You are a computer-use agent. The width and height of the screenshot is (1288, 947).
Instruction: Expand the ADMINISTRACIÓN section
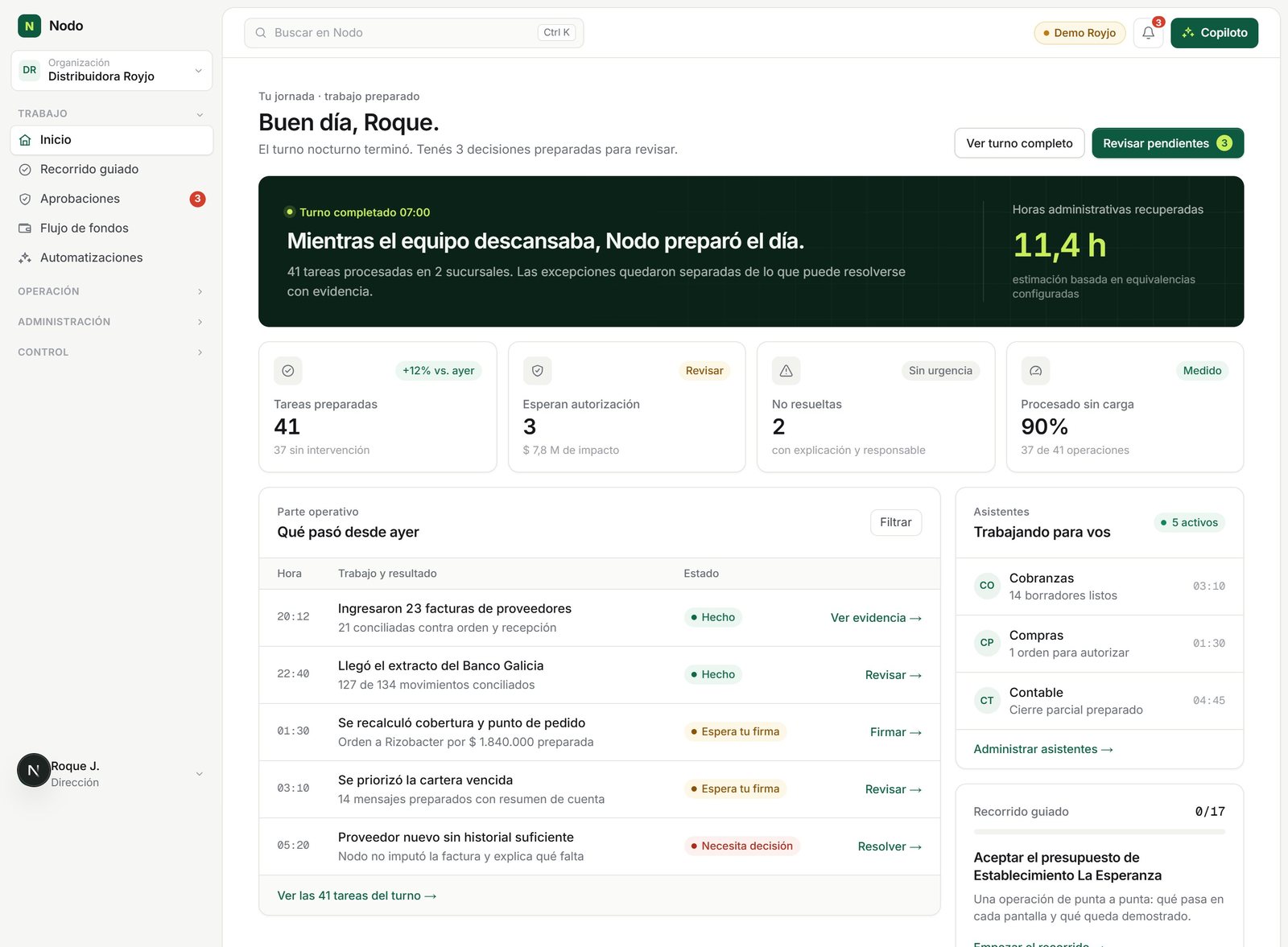point(112,322)
